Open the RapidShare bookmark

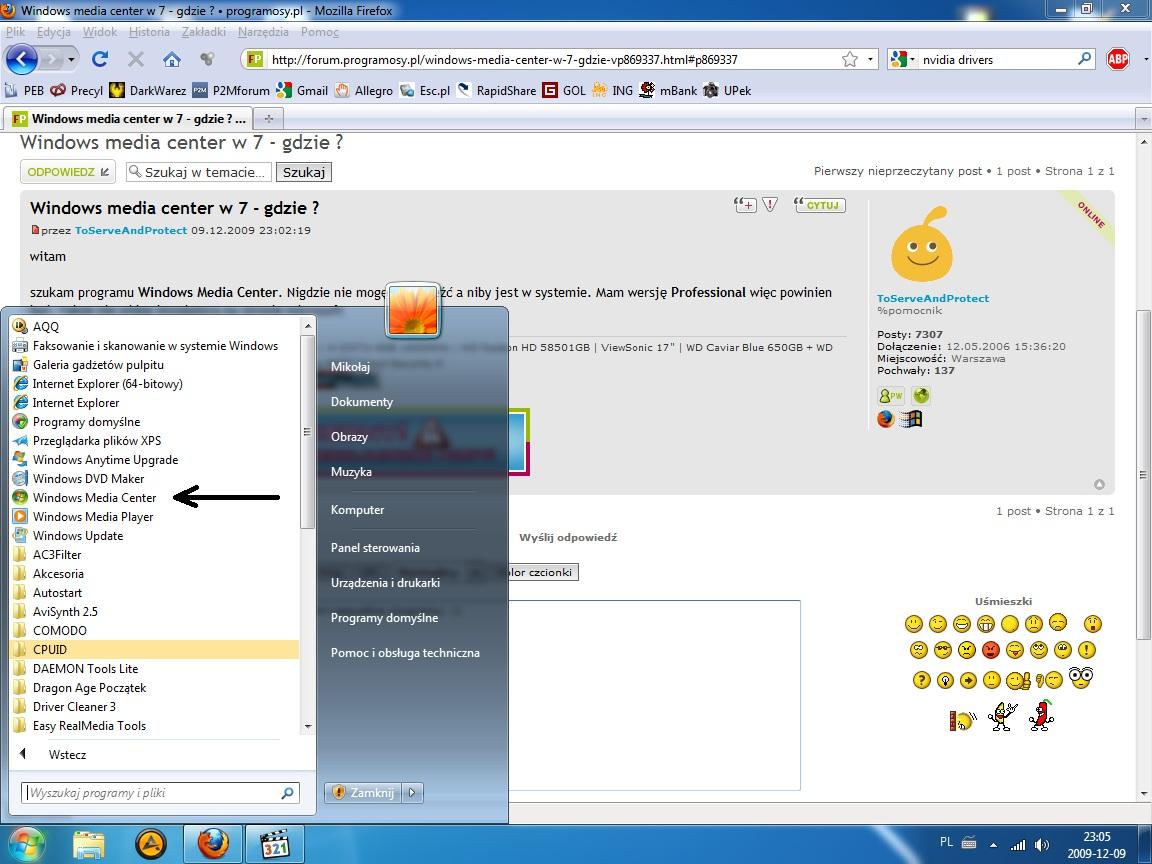click(497, 90)
